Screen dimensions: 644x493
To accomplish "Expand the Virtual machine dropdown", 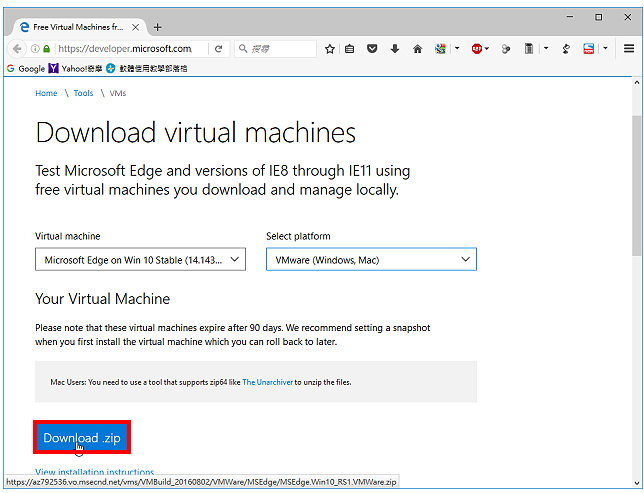I will point(140,259).
